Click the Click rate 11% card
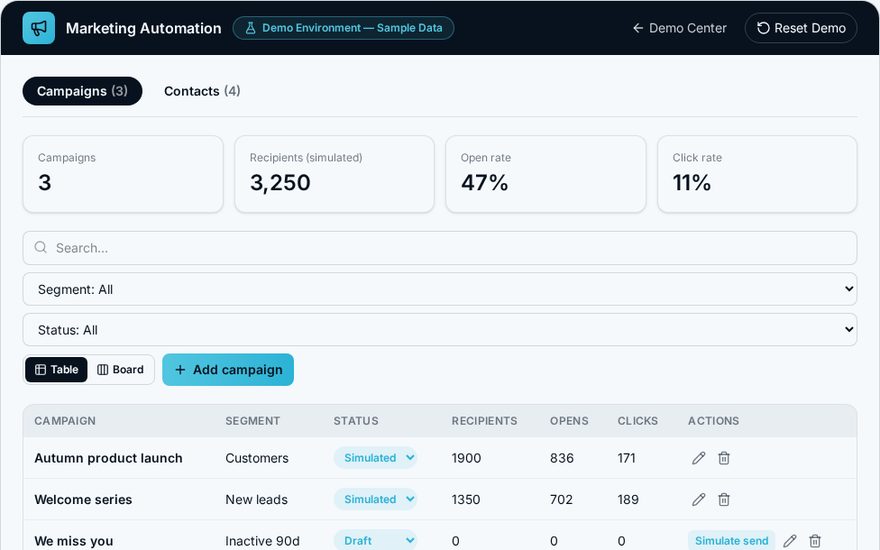The width and height of the screenshot is (880, 550). tap(757, 174)
